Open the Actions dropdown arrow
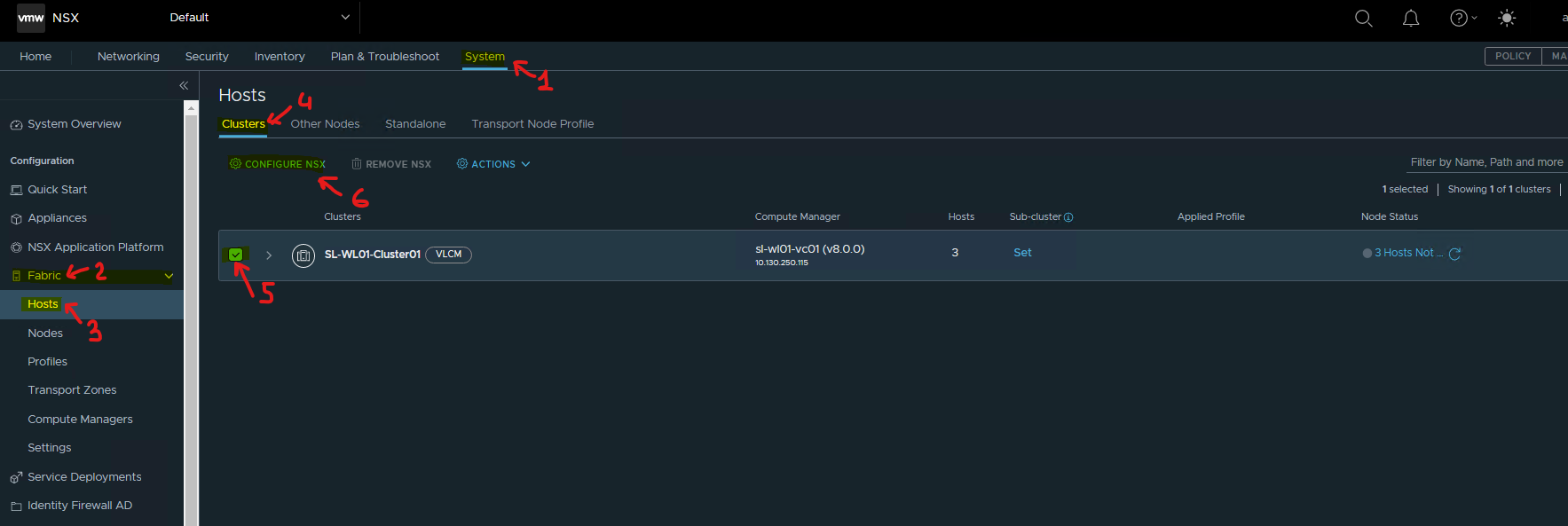Screen dimensions: 1568x526 (x=525, y=164)
